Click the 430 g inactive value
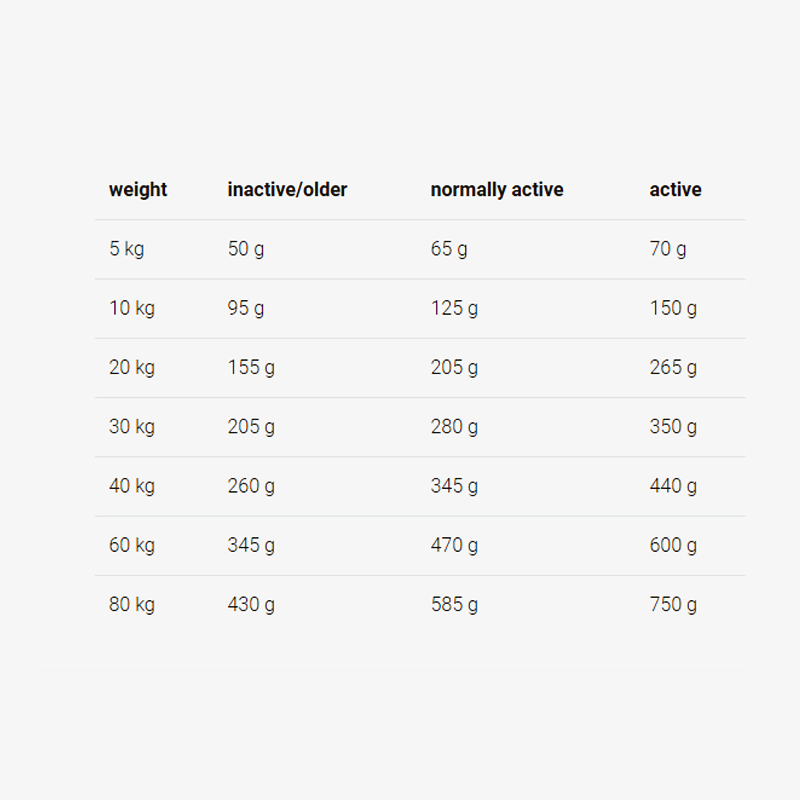The image size is (800, 800). (x=251, y=604)
